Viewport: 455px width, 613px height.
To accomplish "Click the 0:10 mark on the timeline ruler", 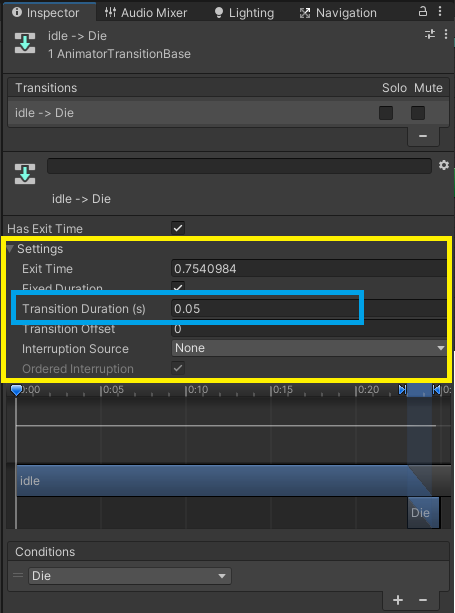I will (x=197, y=390).
